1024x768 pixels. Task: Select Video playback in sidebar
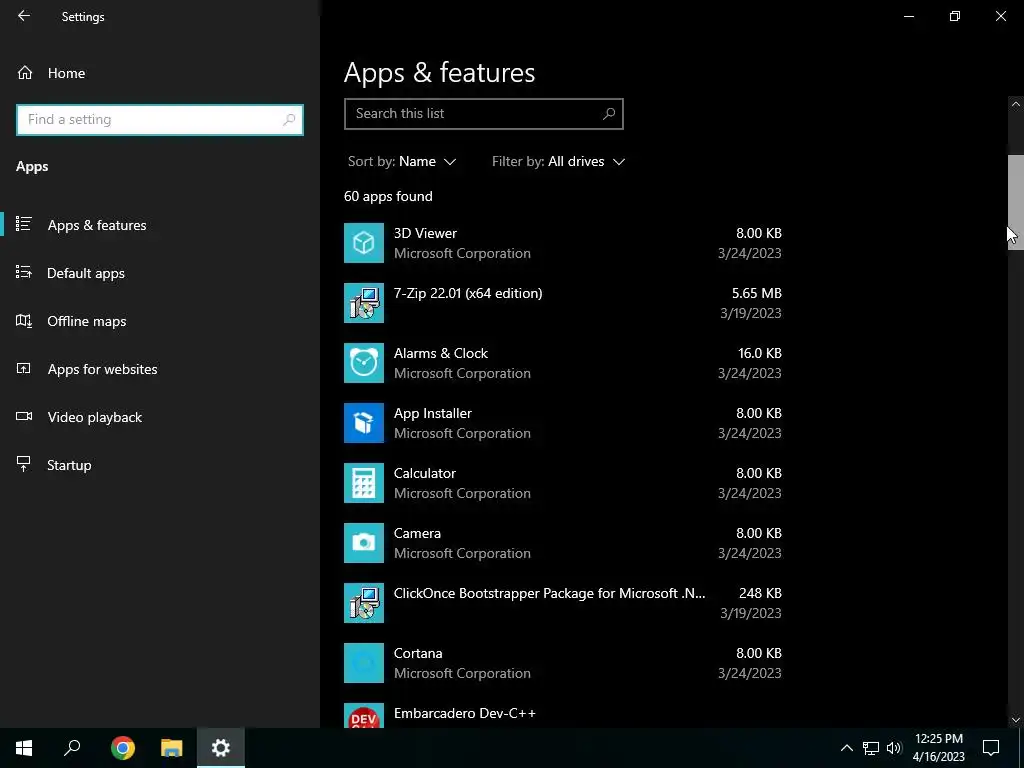(x=95, y=417)
